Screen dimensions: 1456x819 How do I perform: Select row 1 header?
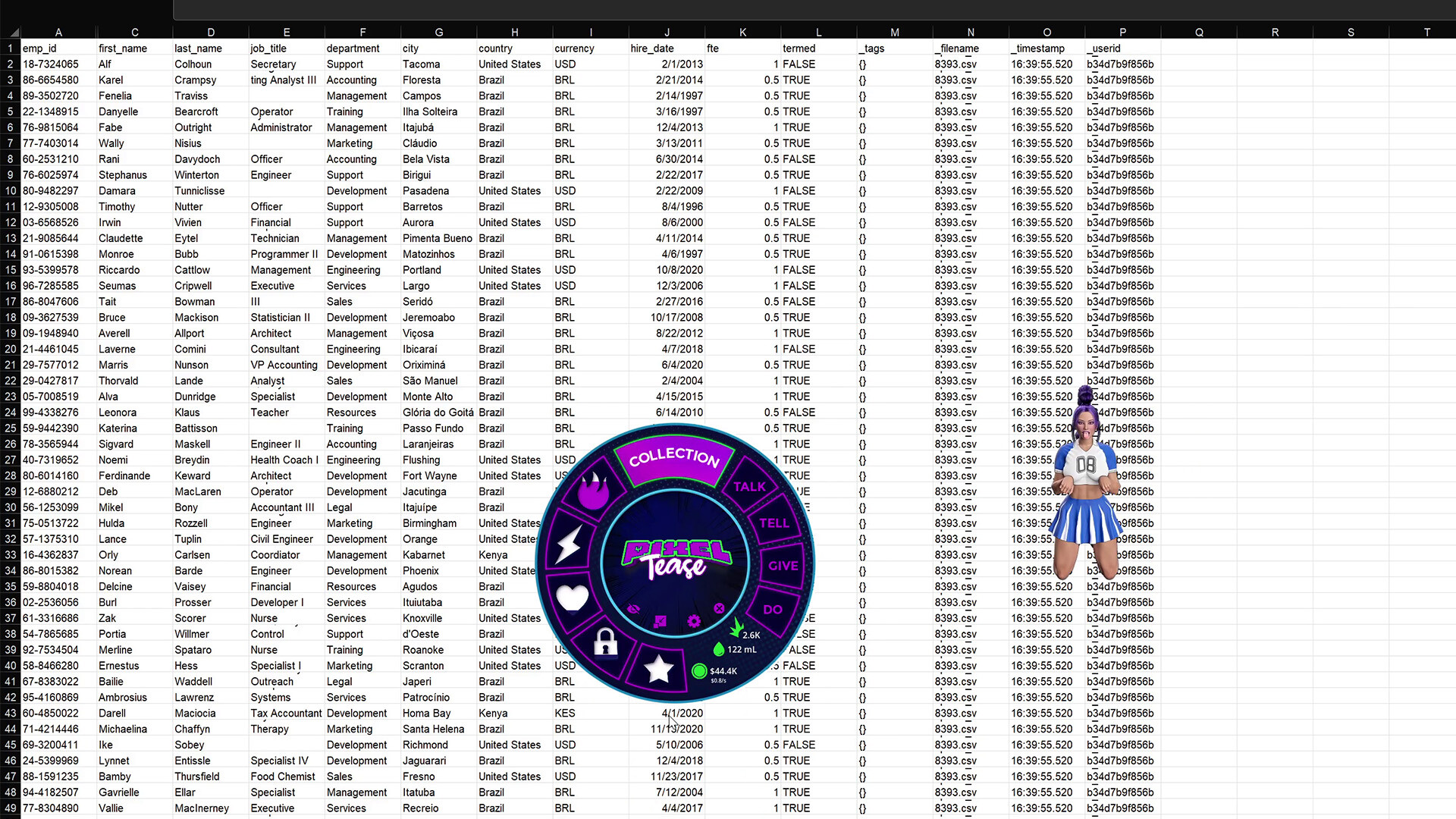(x=10, y=48)
